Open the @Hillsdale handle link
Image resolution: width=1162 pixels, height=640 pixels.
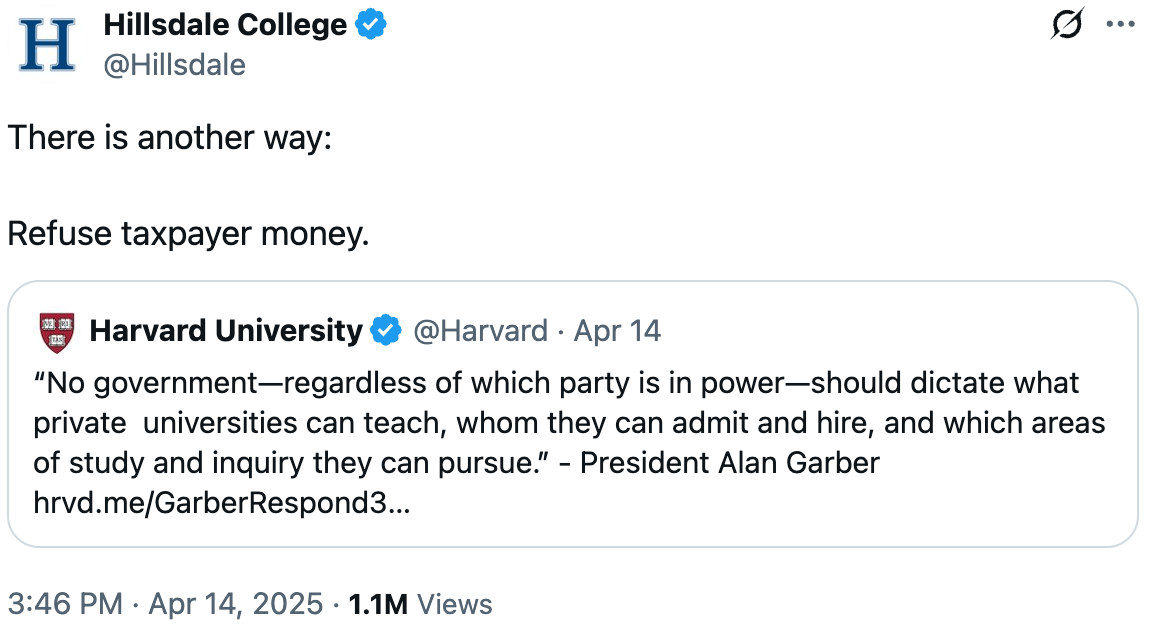click(x=175, y=65)
